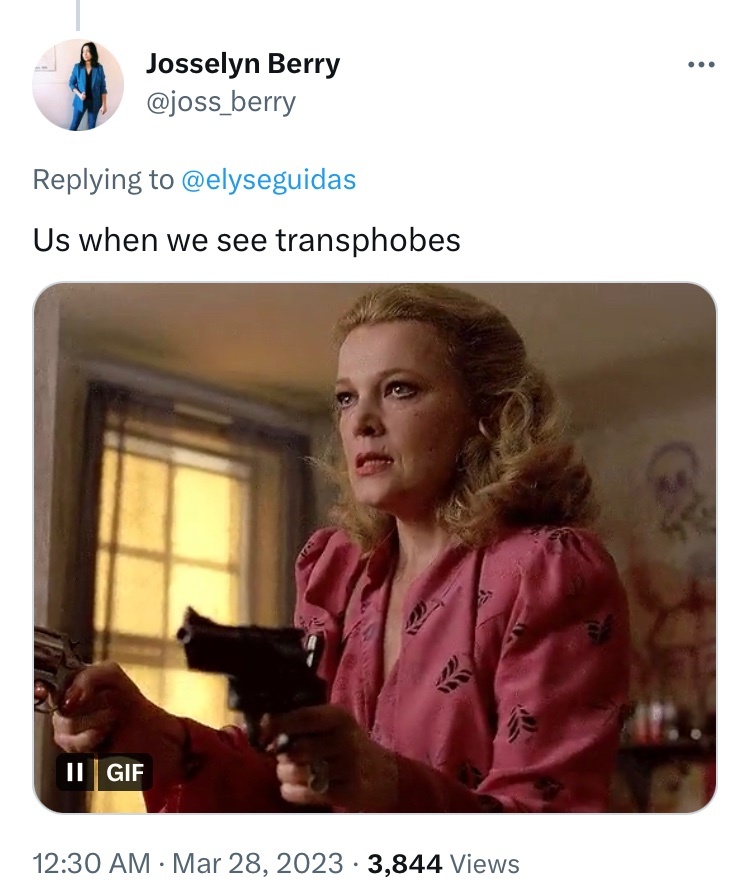750x893 pixels.
Task: Pause the GIF with the pause icon
Action: tap(75, 772)
